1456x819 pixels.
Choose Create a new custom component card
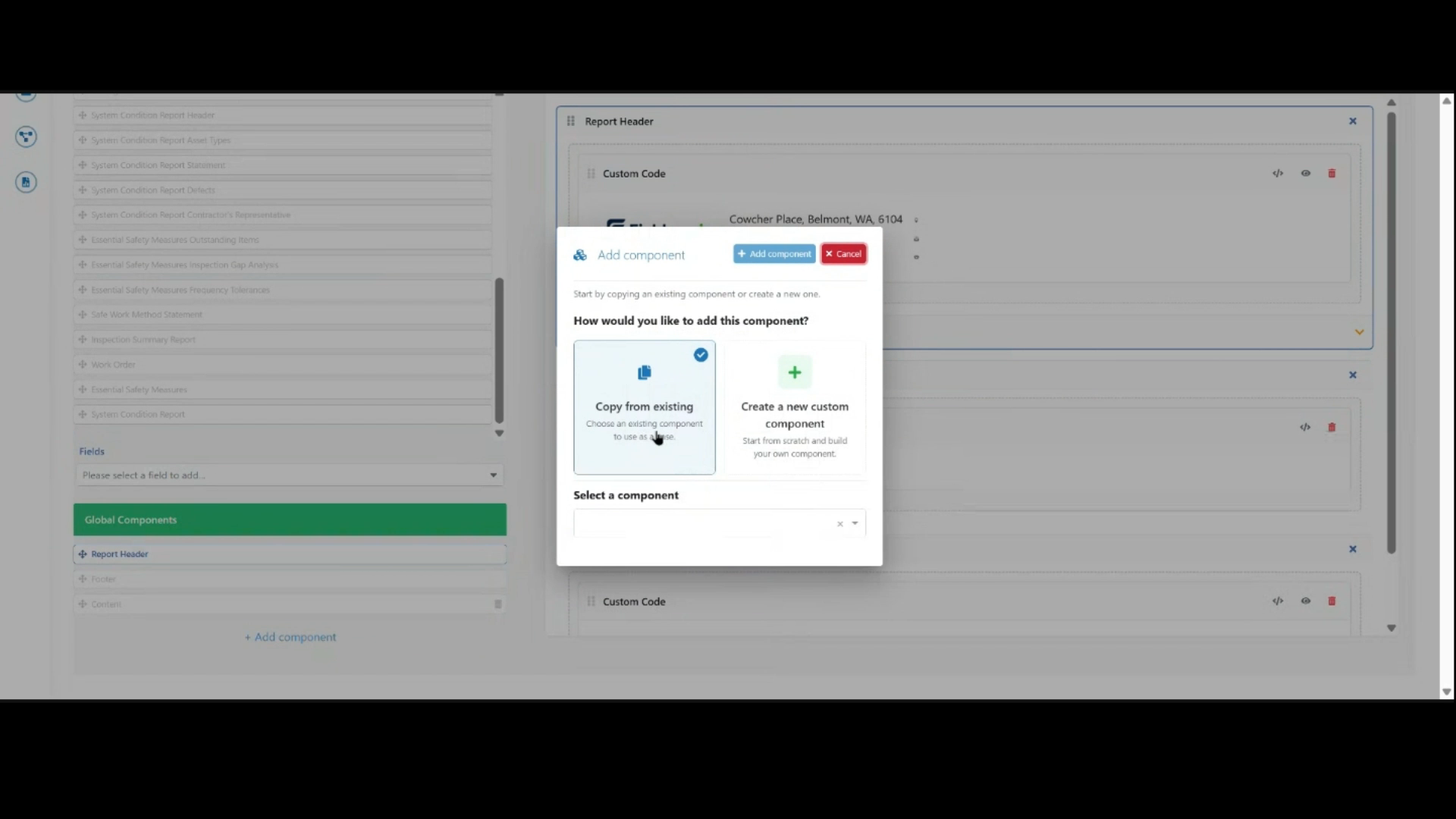pyautogui.click(x=795, y=407)
